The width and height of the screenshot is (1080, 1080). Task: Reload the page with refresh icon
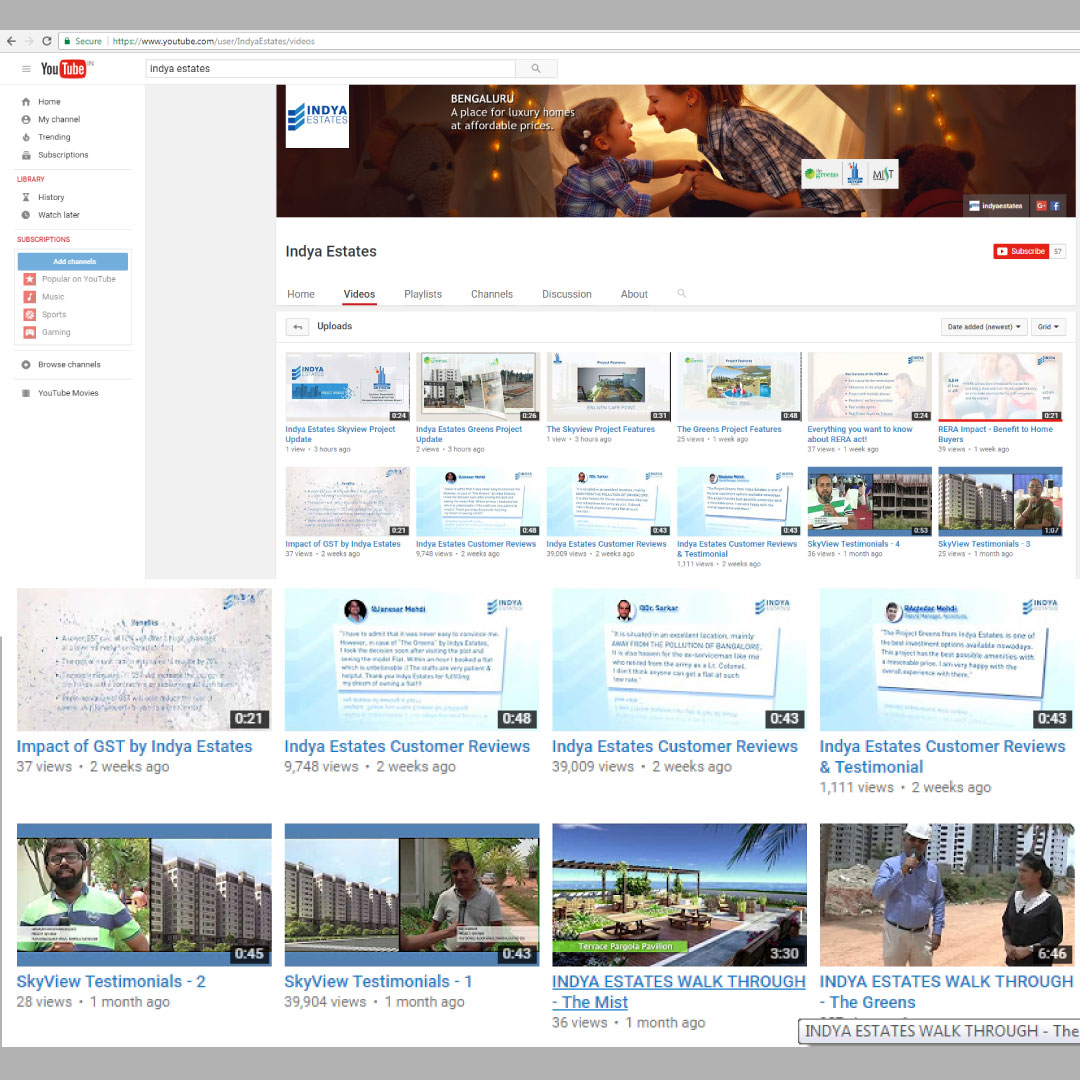(x=47, y=41)
